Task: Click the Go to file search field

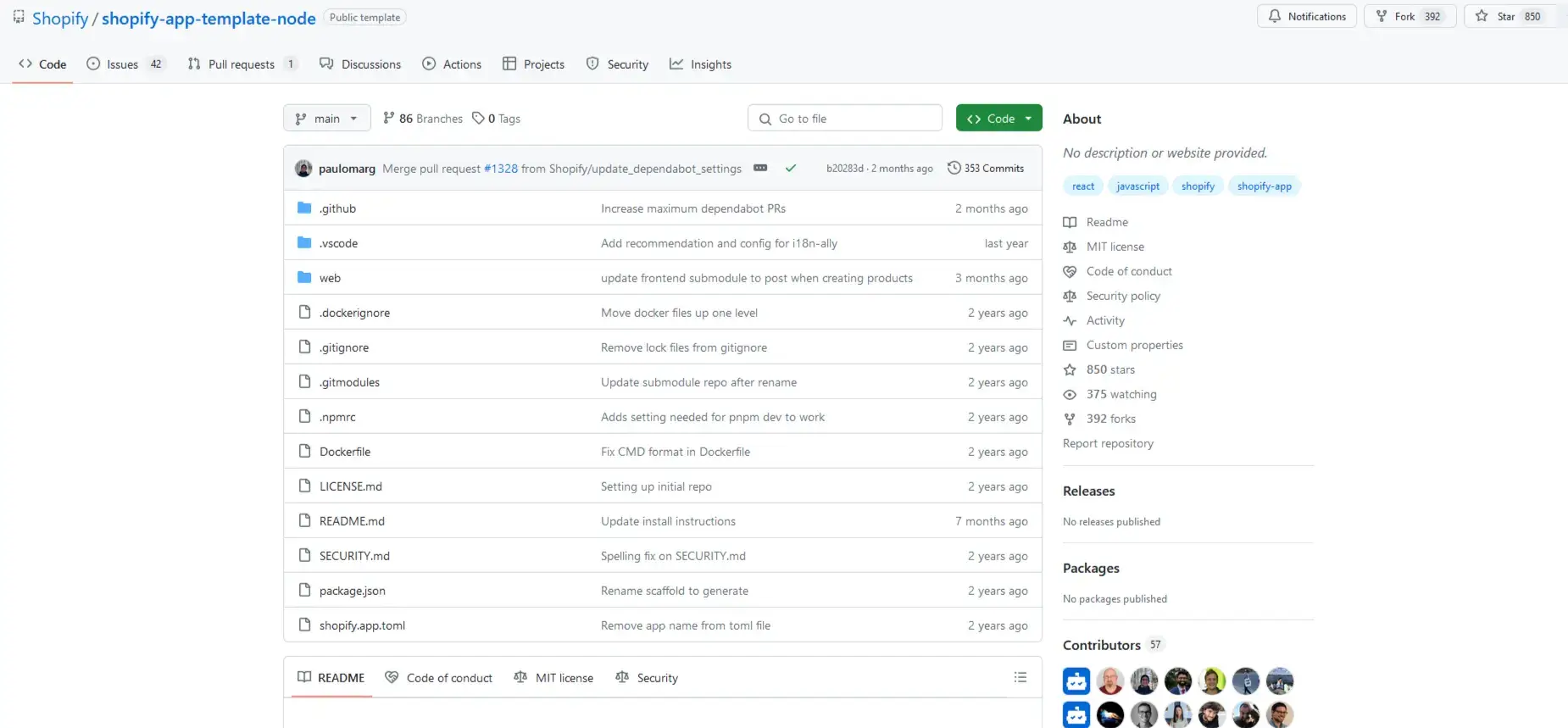Action: coord(845,118)
